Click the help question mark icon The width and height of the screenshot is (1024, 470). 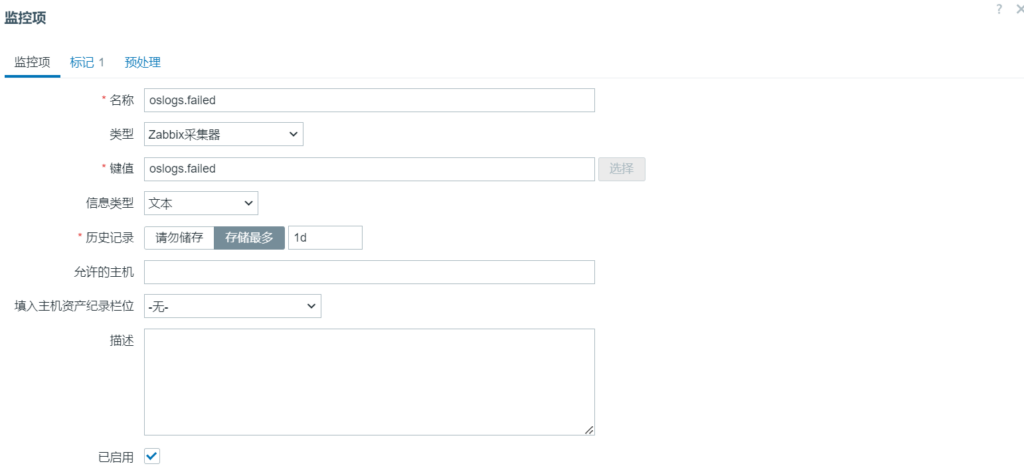click(x=998, y=9)
